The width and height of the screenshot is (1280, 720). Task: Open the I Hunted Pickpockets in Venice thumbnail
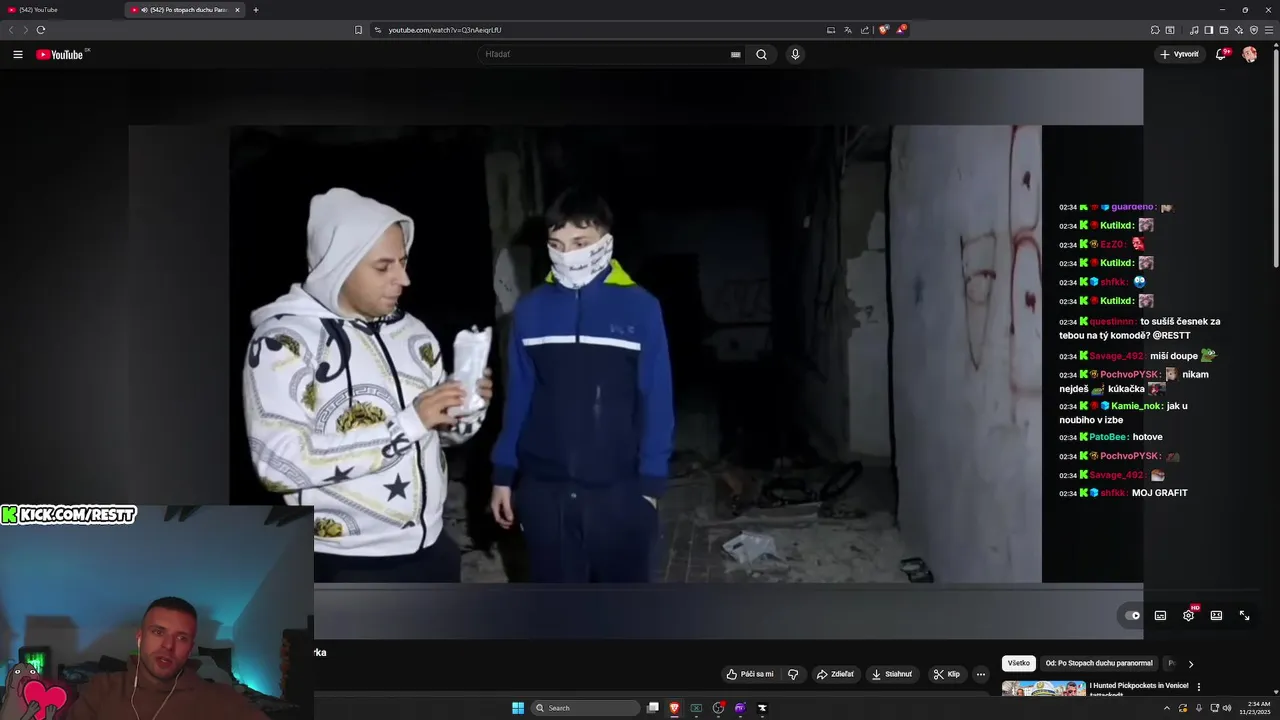tap(1044, 689)
